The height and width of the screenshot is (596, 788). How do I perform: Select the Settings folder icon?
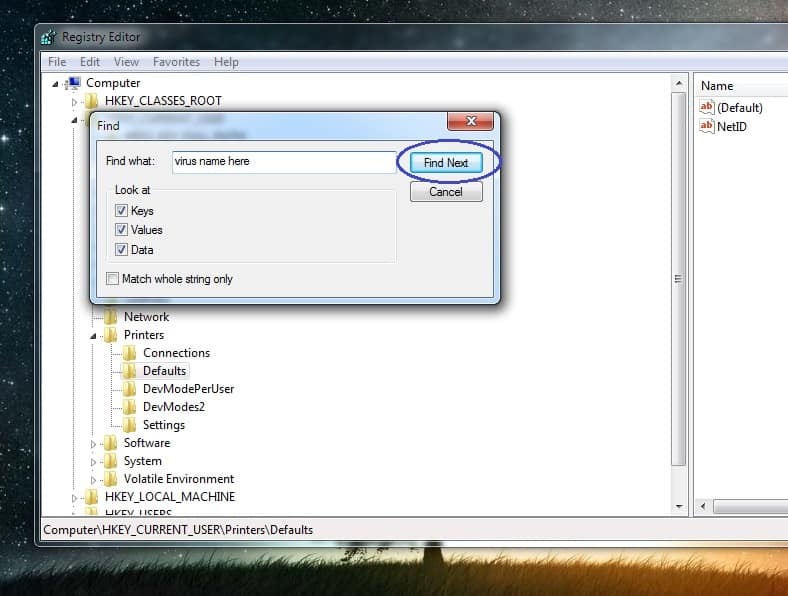tap(130, 425)
